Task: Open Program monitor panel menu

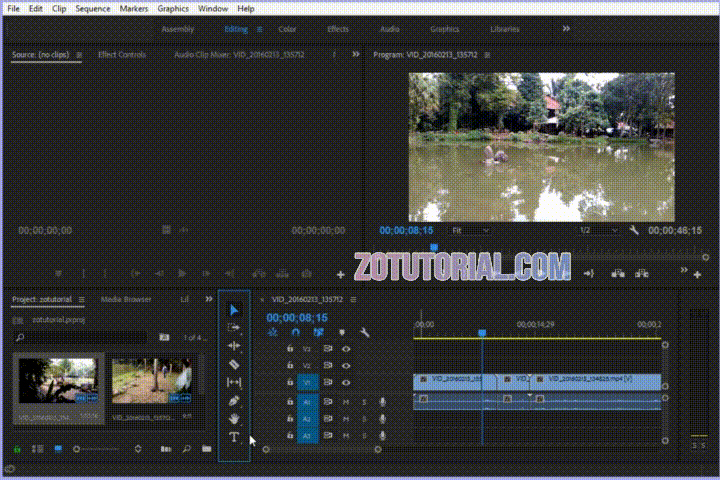Action: pyautogui.click(x=487, y=55)
